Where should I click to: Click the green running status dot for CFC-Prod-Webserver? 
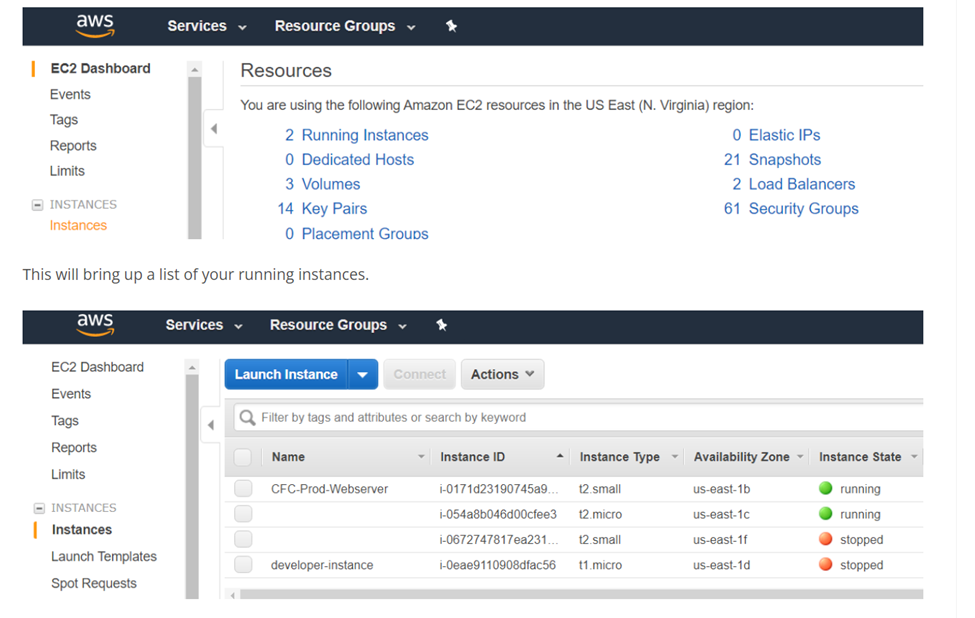click(826, 488)
